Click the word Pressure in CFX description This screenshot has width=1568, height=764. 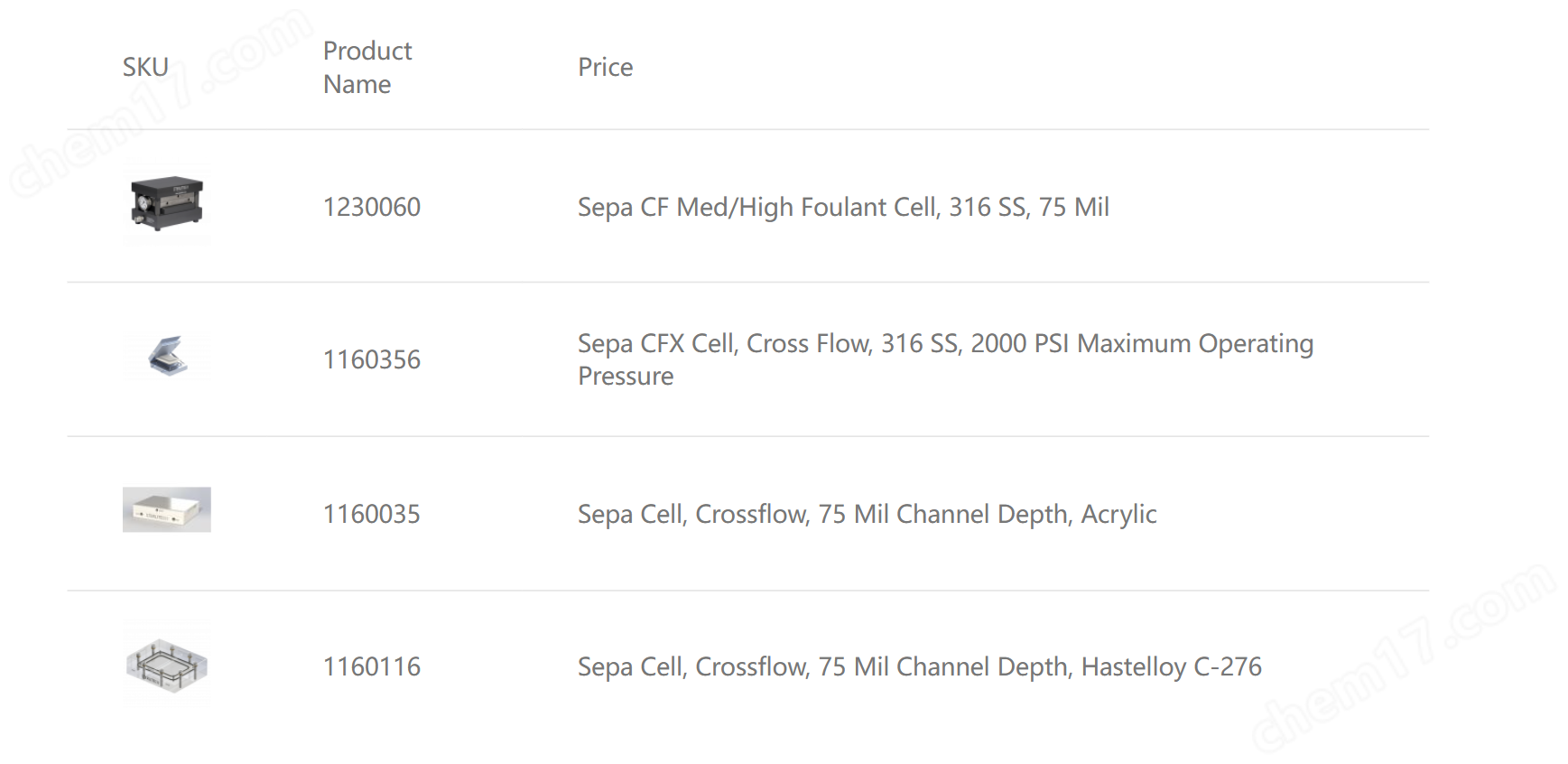[x=626, y=376]
